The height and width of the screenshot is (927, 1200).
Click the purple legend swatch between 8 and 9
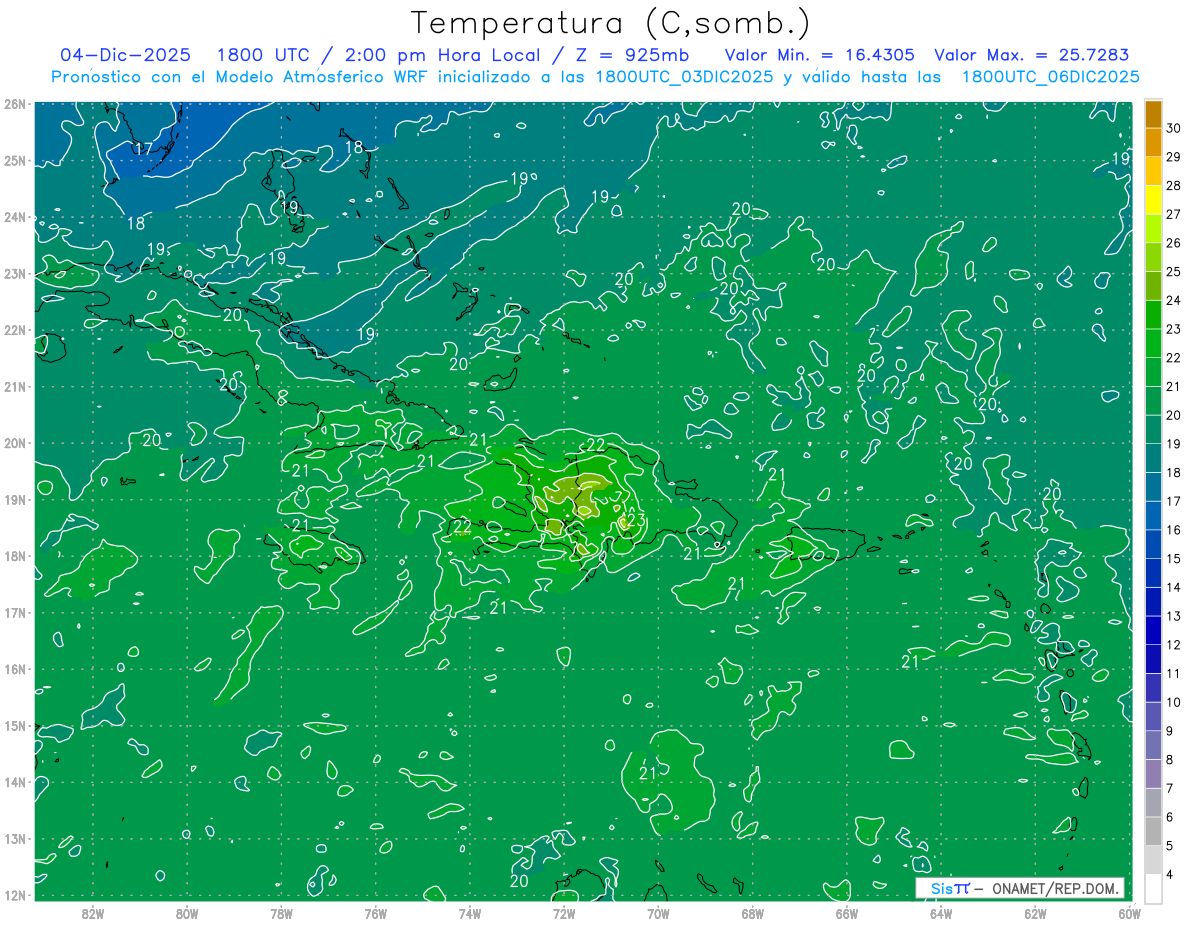(1153, 745)
